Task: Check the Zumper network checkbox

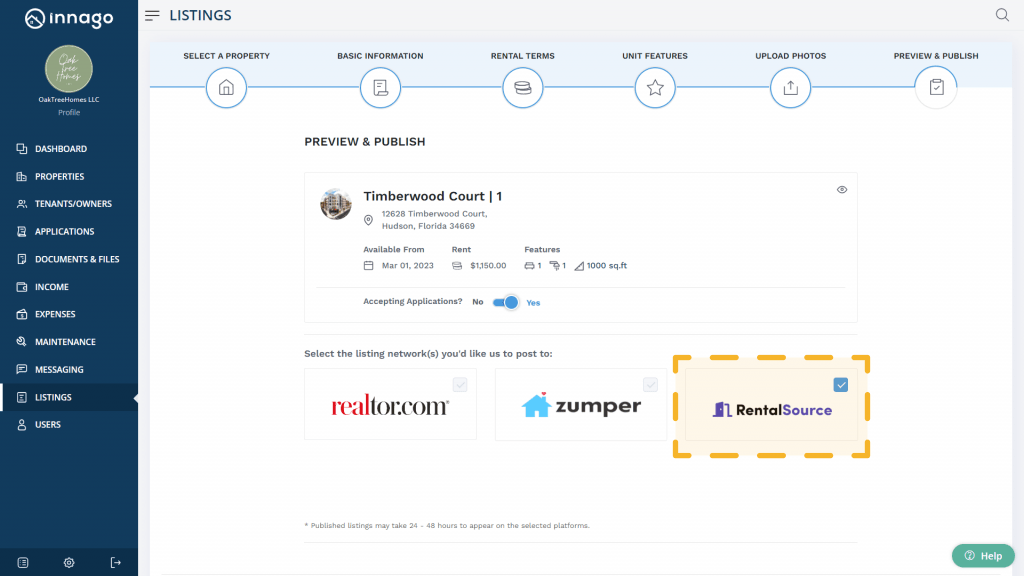Action: tap(650, 384)
